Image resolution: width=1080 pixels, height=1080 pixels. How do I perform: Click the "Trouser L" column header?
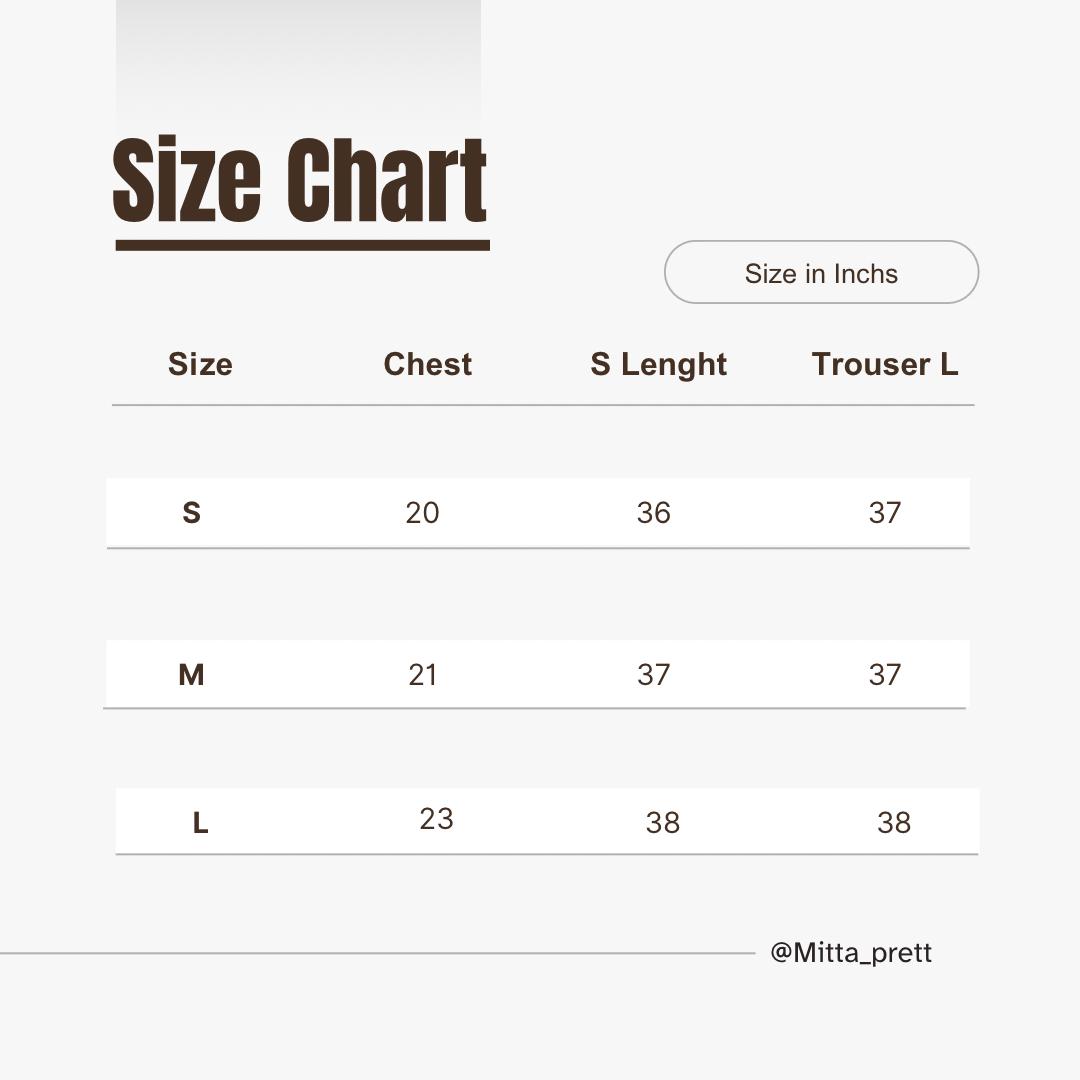tap(884, 364)
